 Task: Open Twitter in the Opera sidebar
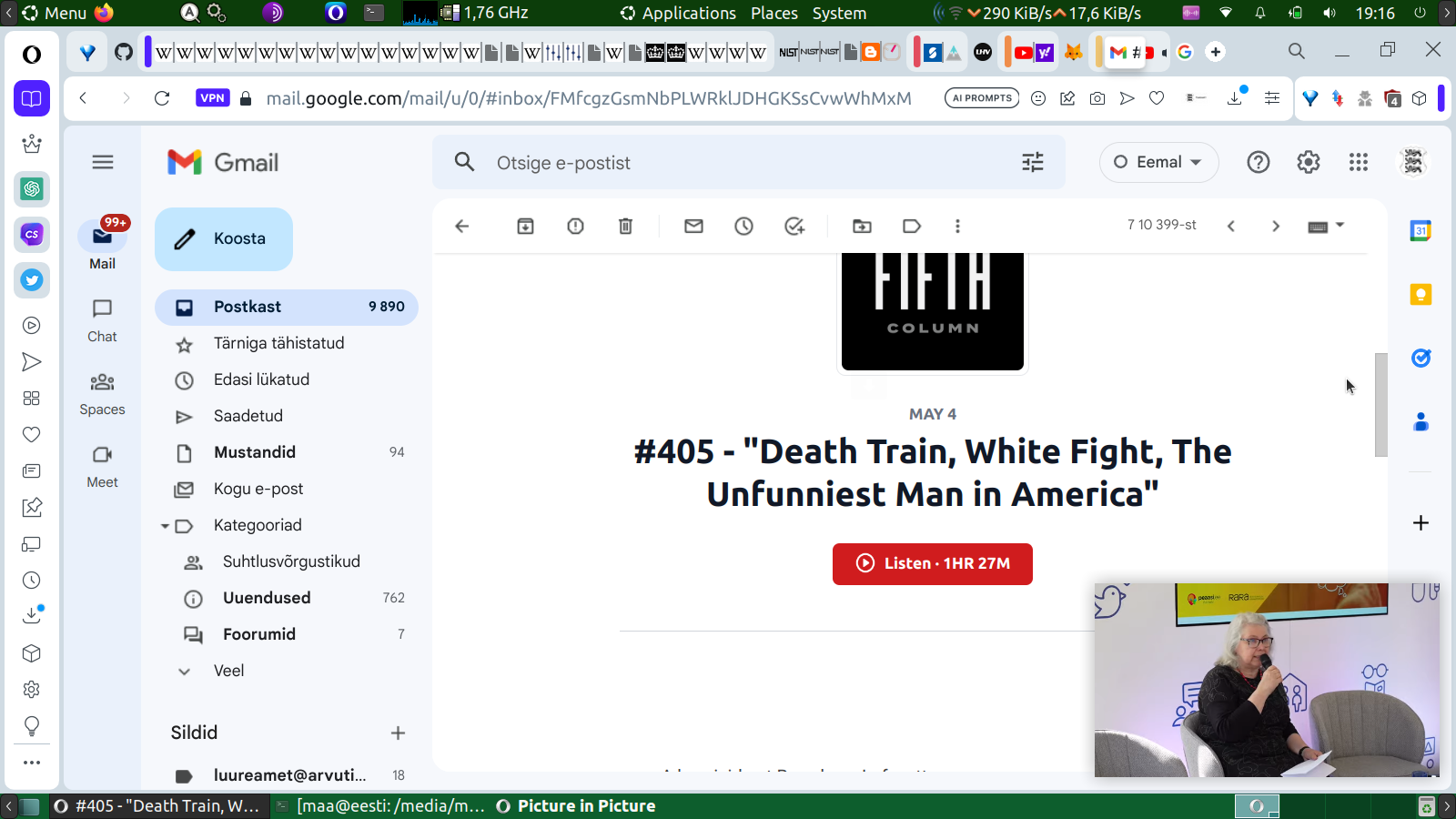coord(32,279)
